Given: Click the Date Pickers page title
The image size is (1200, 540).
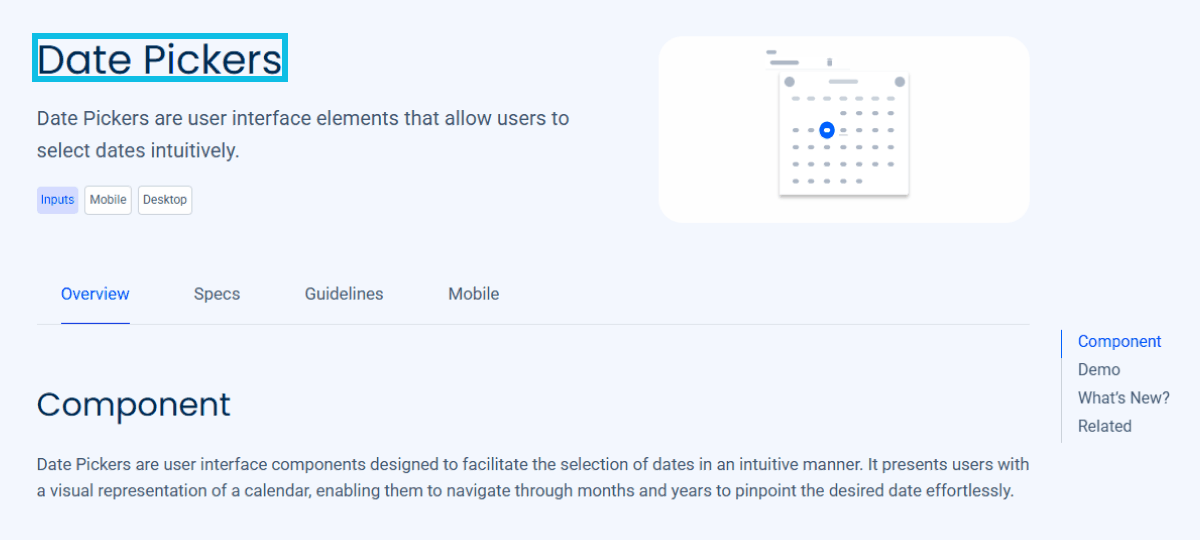Looking at the screenshot, I should [x=160, y=59].
